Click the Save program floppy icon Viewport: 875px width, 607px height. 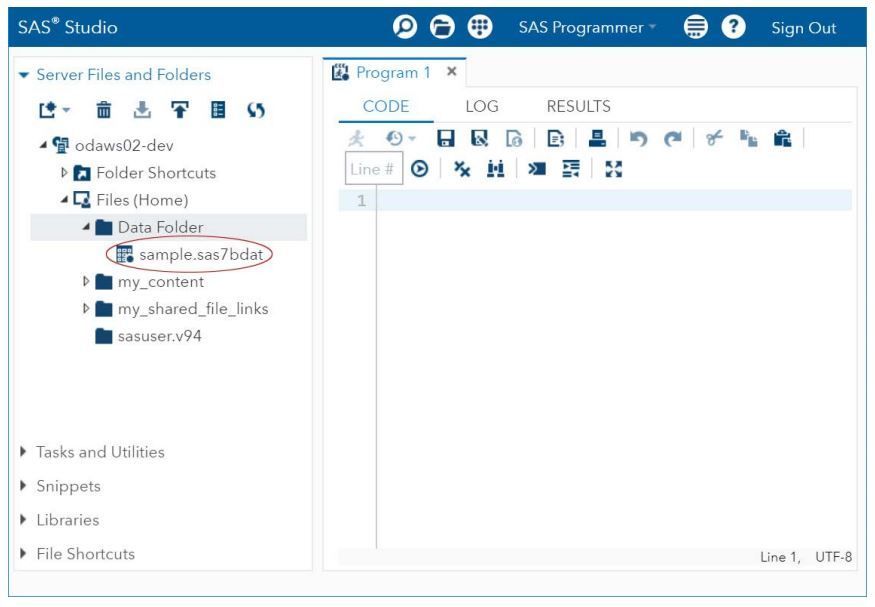445,138
